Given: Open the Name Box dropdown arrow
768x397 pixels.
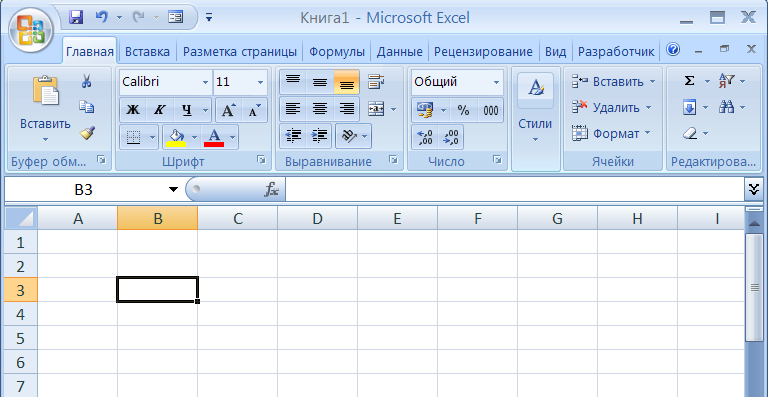Looking at the screenshot, I should (x=173, y=189).
